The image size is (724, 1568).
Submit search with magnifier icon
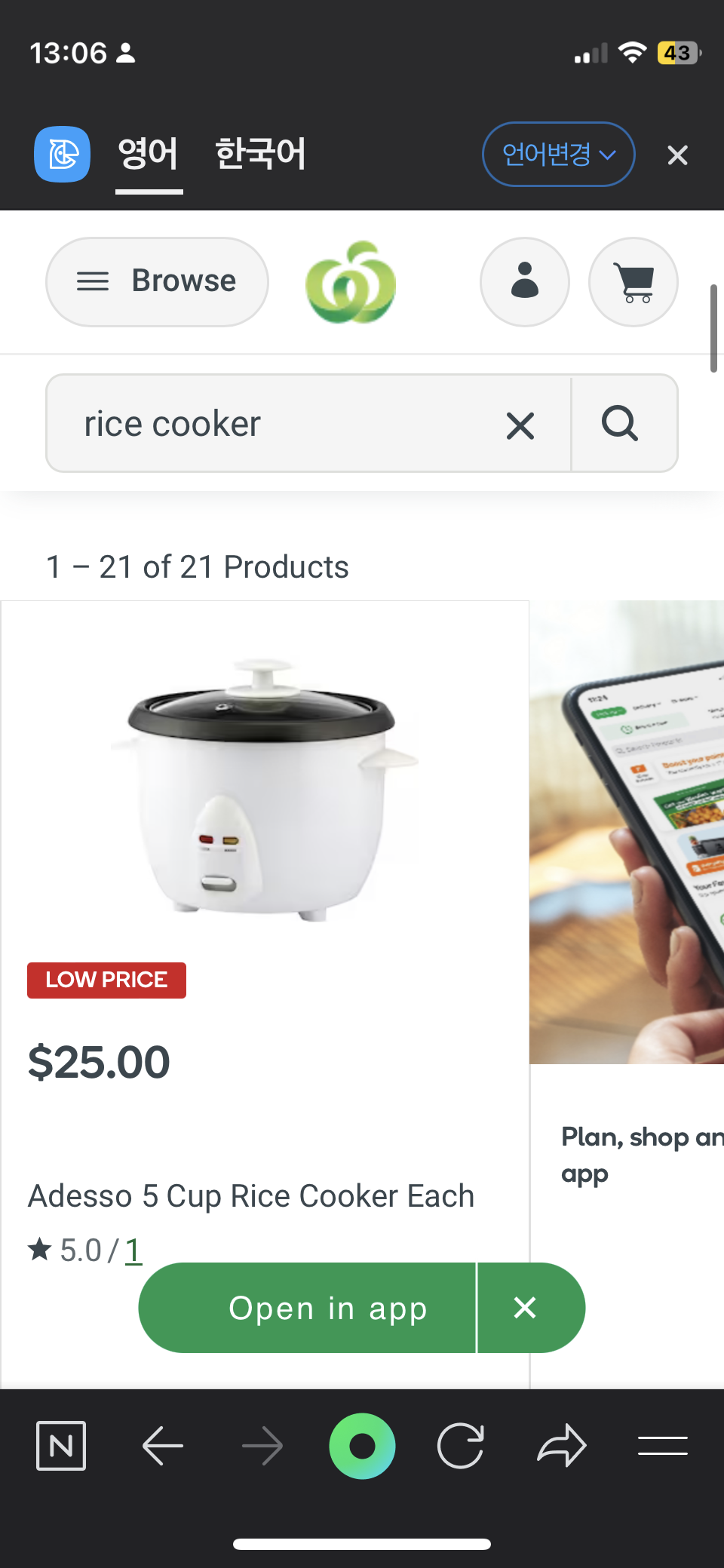(x=621, y=423)
